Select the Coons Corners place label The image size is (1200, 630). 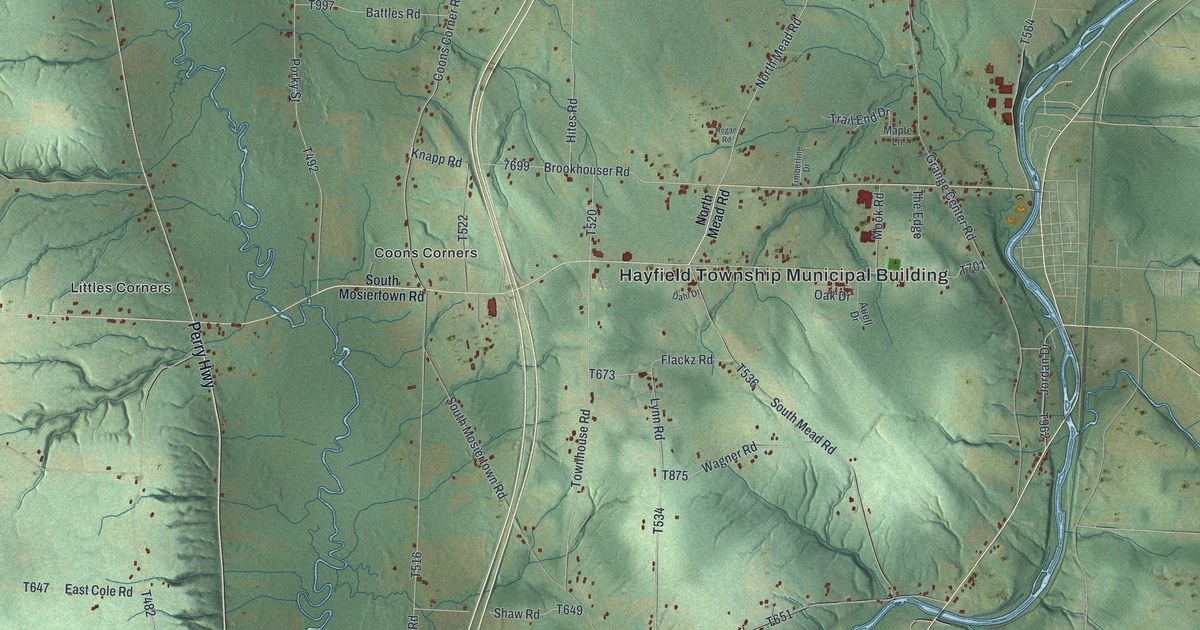[425, 253]
